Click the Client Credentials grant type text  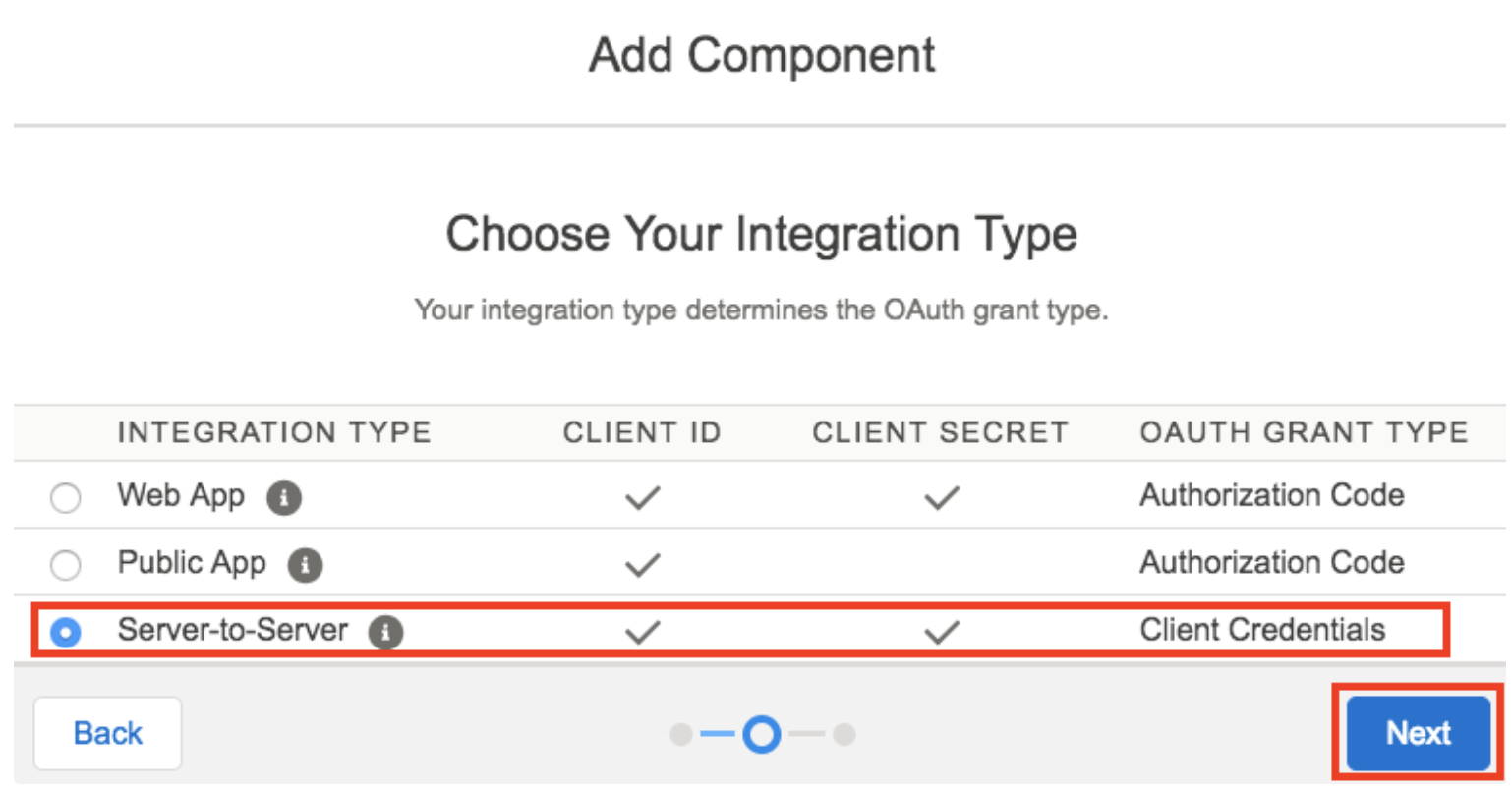[x=1262, y=630]
